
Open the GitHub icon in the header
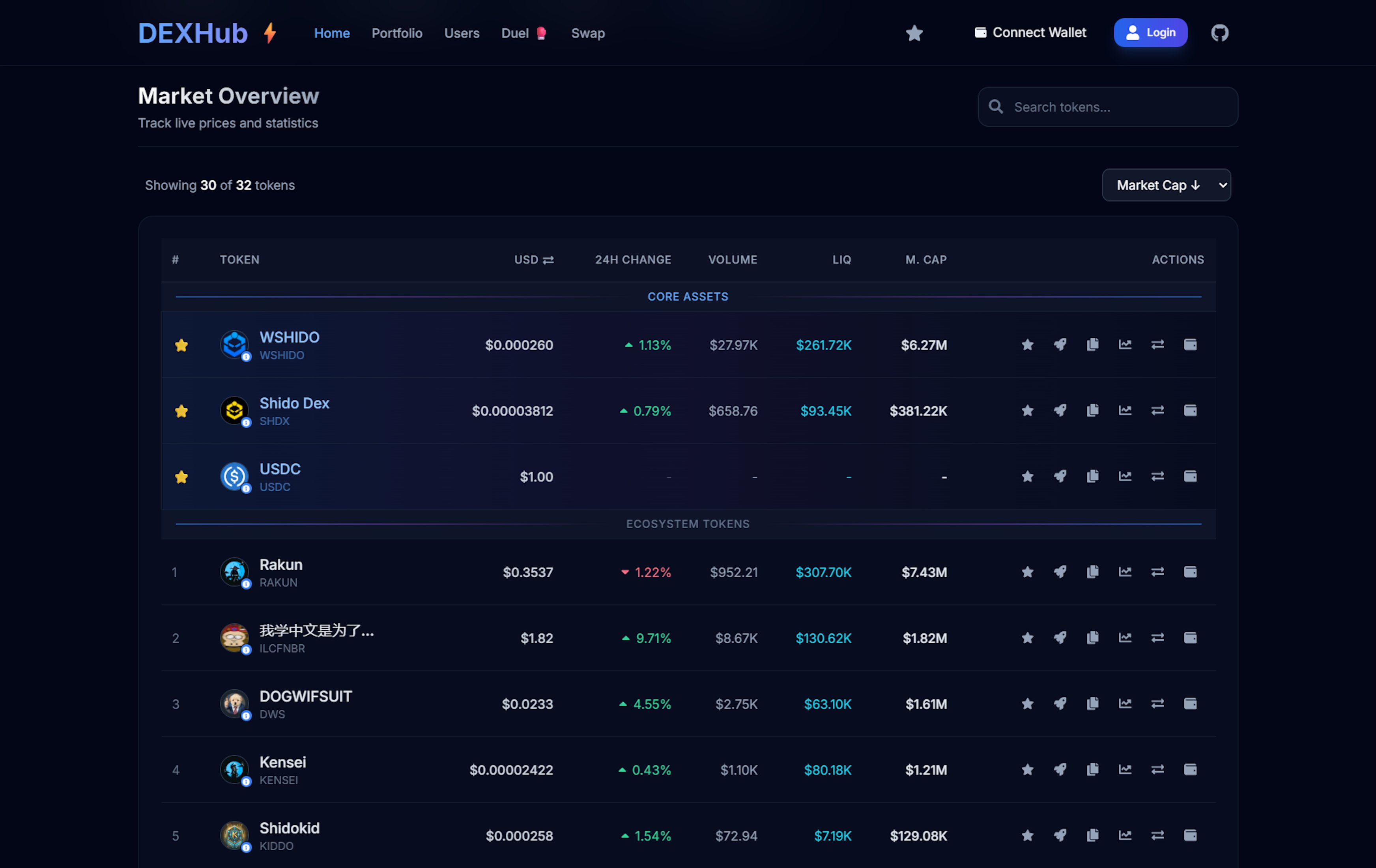pos(1219,33)
